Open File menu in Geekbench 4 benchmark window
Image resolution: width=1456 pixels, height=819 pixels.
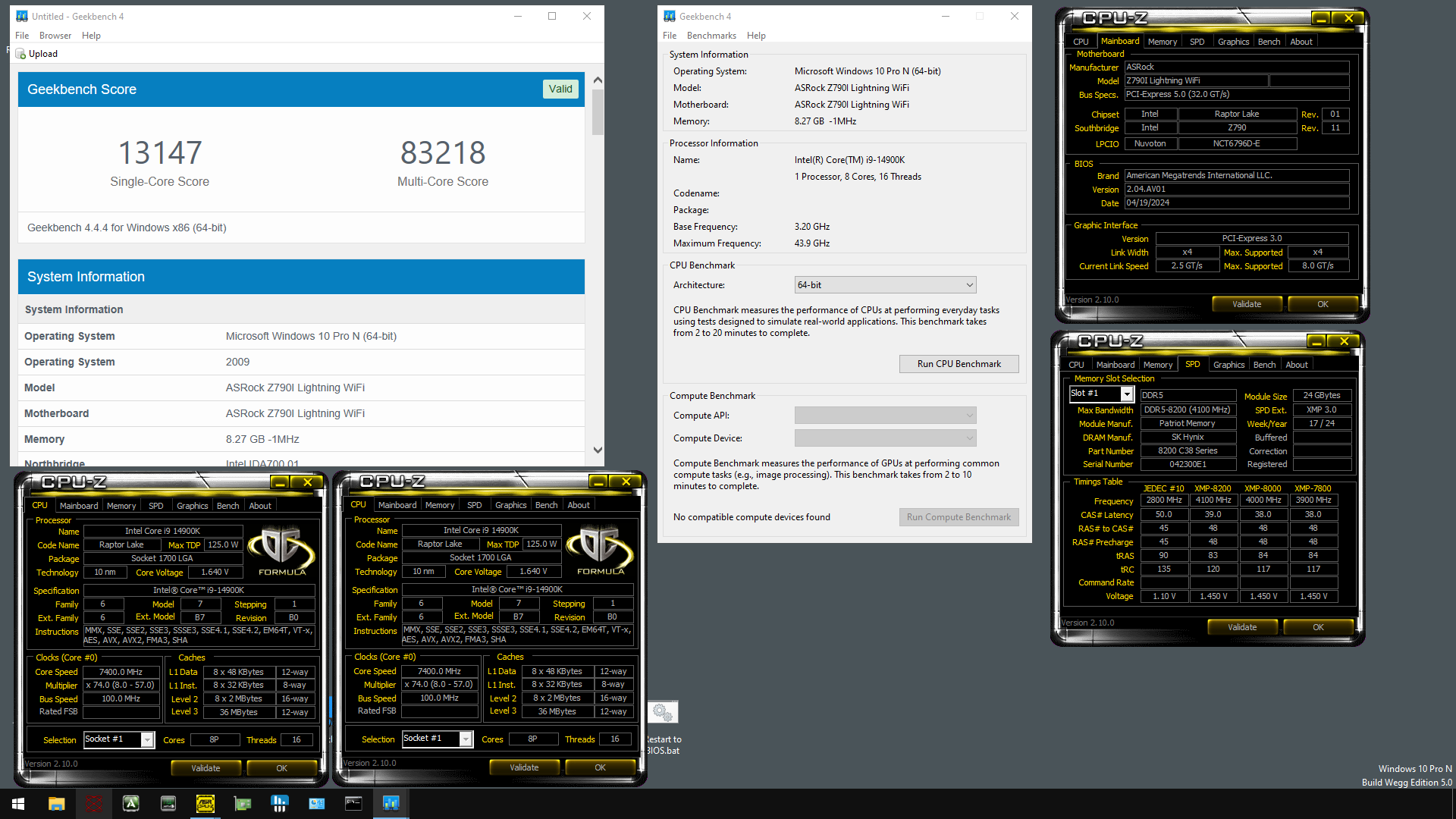point(670,36)
